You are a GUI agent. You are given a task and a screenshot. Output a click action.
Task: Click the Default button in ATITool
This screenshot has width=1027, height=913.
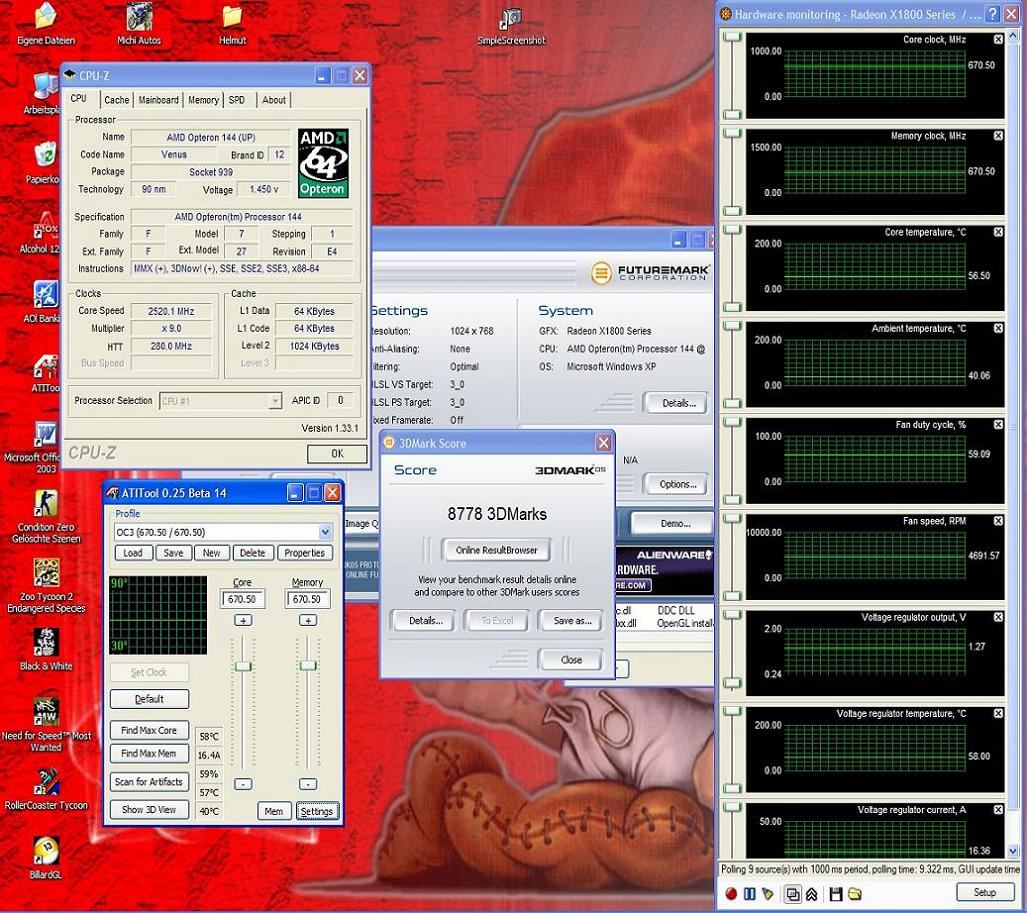point(149,699)
